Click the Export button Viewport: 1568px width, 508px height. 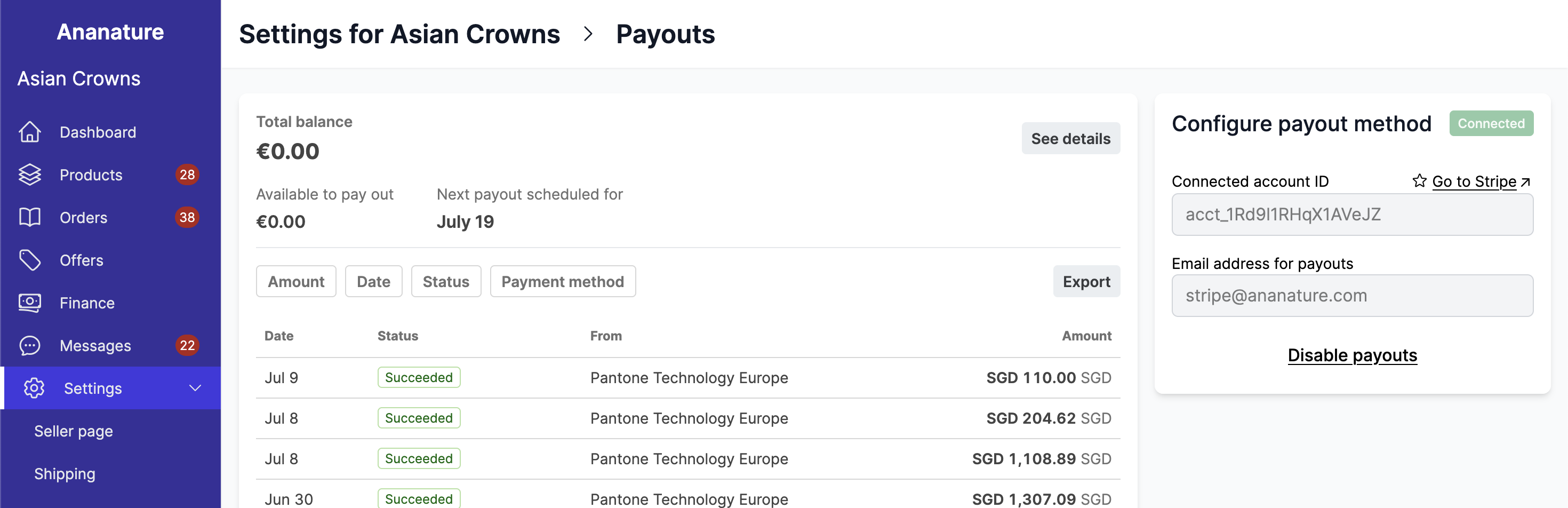(1086, 281)
